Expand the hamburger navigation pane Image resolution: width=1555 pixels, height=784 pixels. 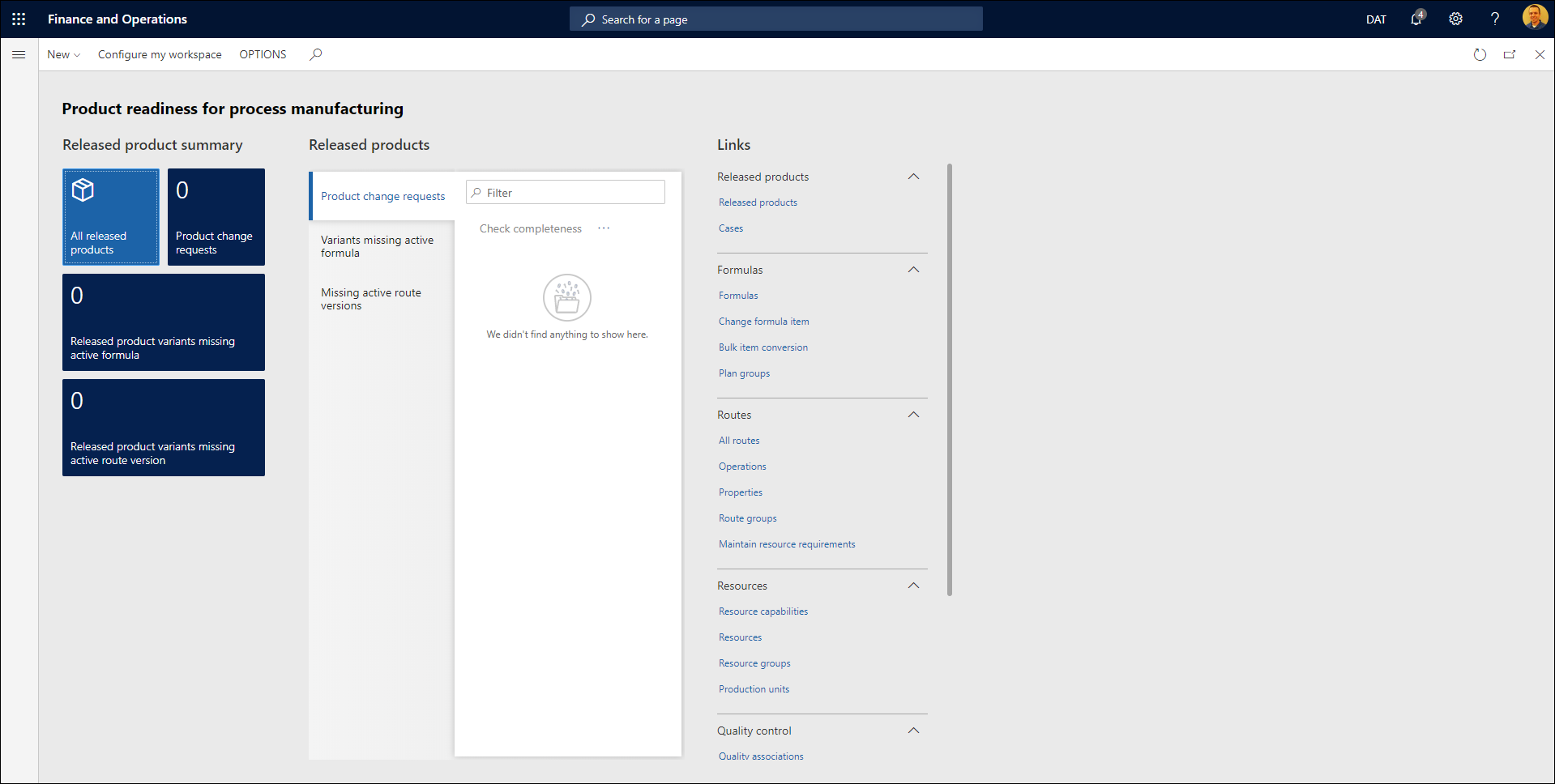[19, 54]
